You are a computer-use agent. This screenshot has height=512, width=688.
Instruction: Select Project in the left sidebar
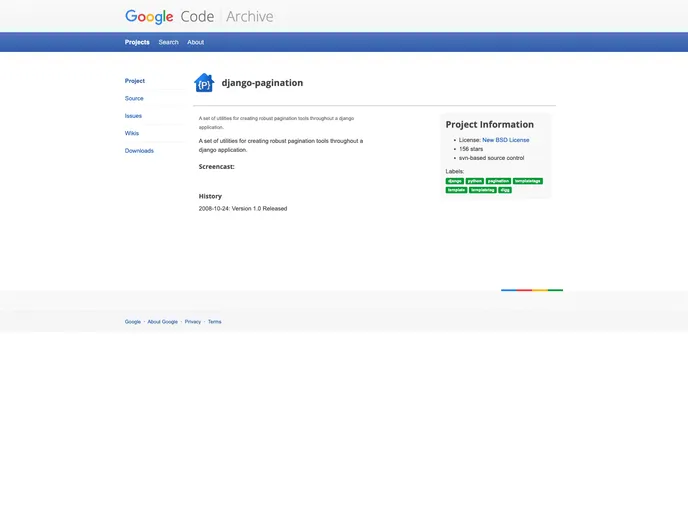coord(135,81)
